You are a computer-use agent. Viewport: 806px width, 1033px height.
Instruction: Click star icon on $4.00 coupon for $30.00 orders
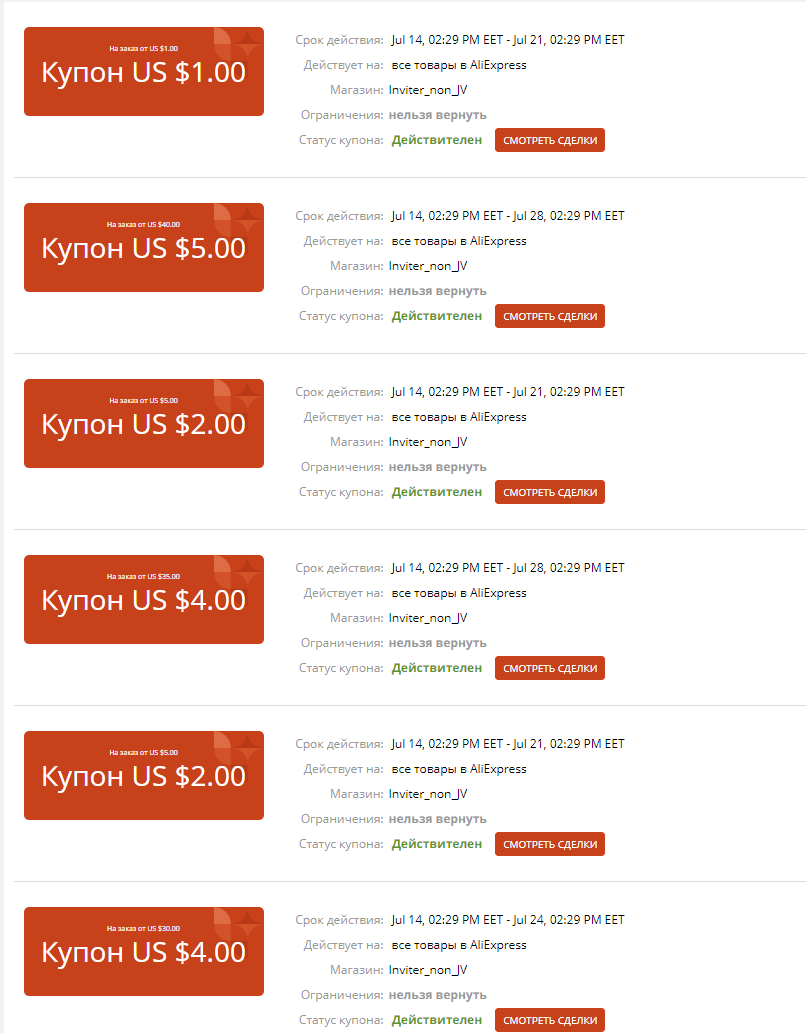(x=248, y=925)
